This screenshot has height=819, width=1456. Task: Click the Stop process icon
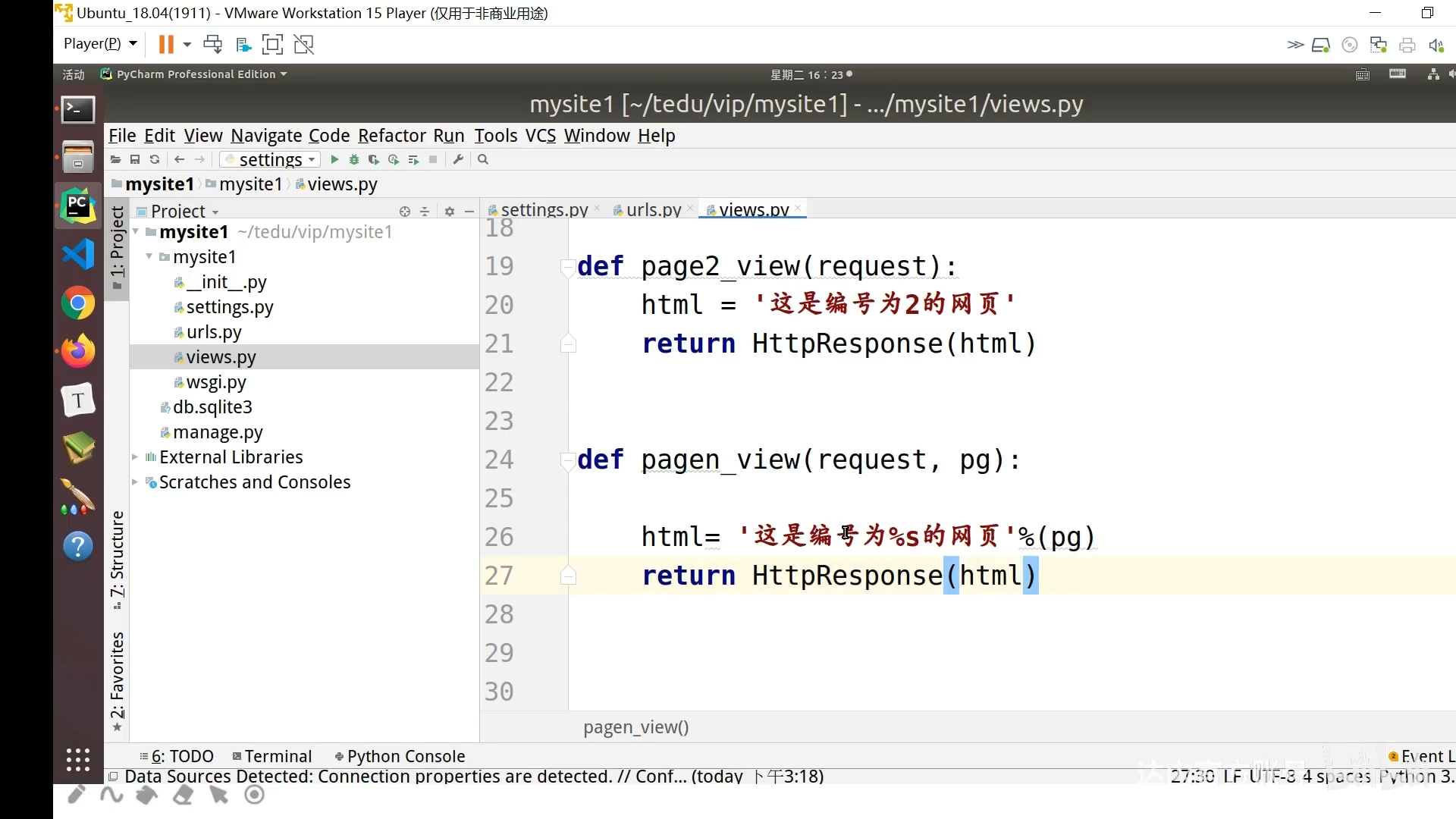coord(433,160)
